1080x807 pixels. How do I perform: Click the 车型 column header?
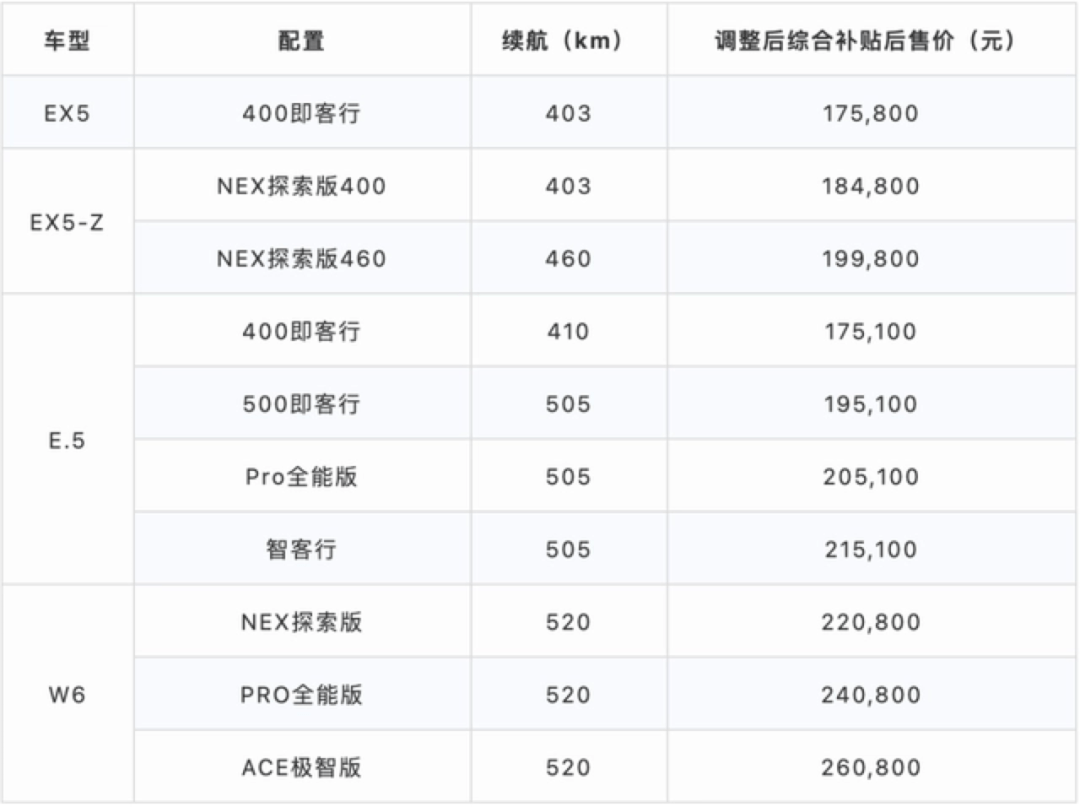[x=67, y=41]
